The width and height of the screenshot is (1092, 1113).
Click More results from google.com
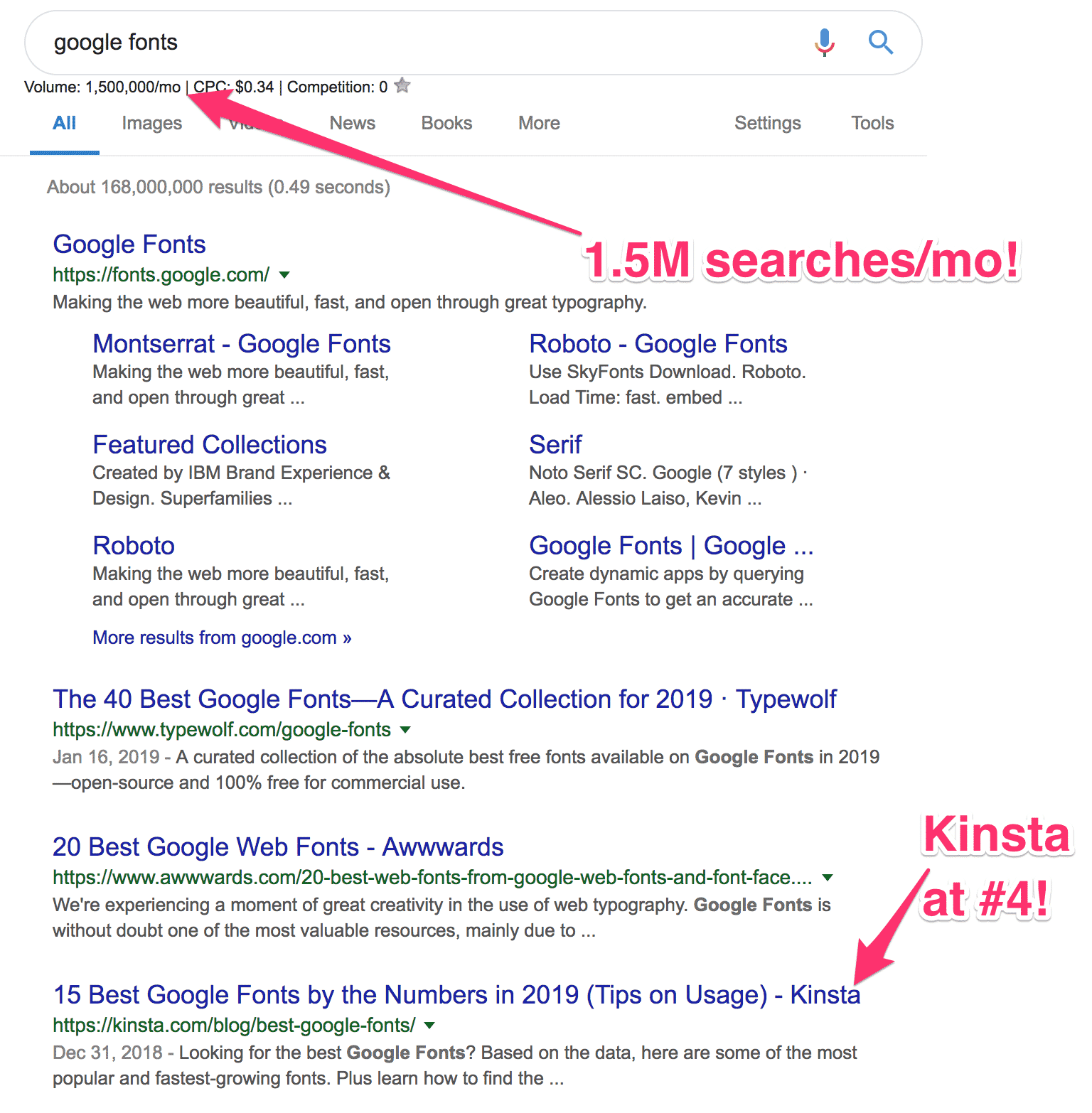tap(222, 638)
